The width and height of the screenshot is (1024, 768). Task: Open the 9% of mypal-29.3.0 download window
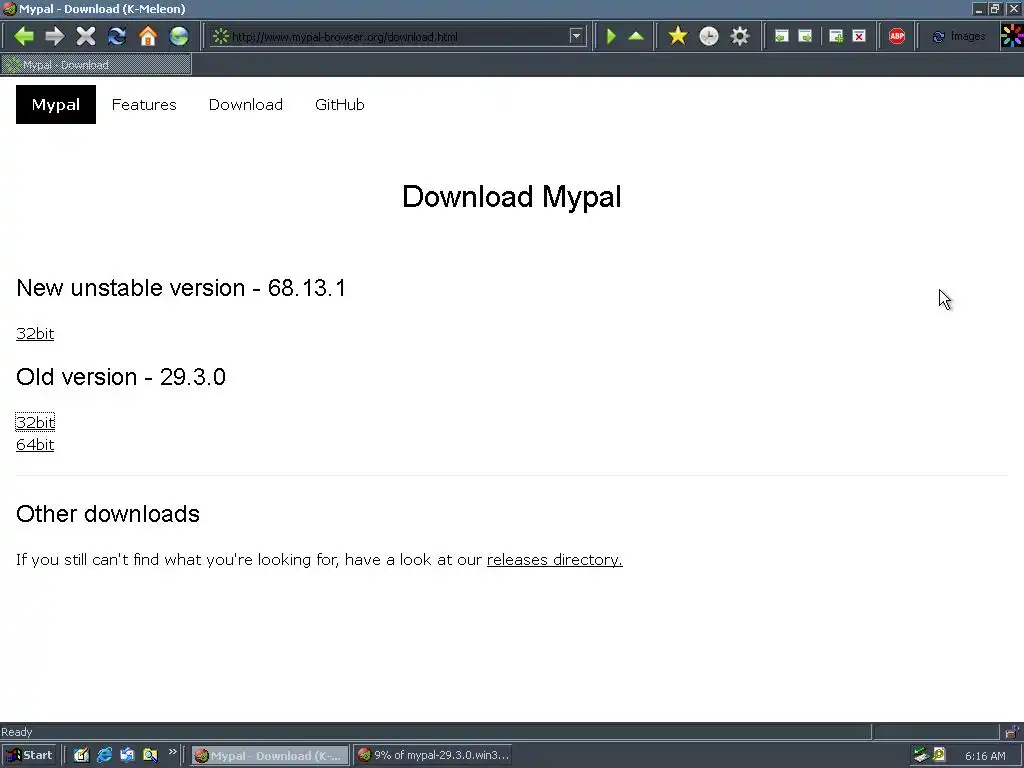(x=432, y=756)
